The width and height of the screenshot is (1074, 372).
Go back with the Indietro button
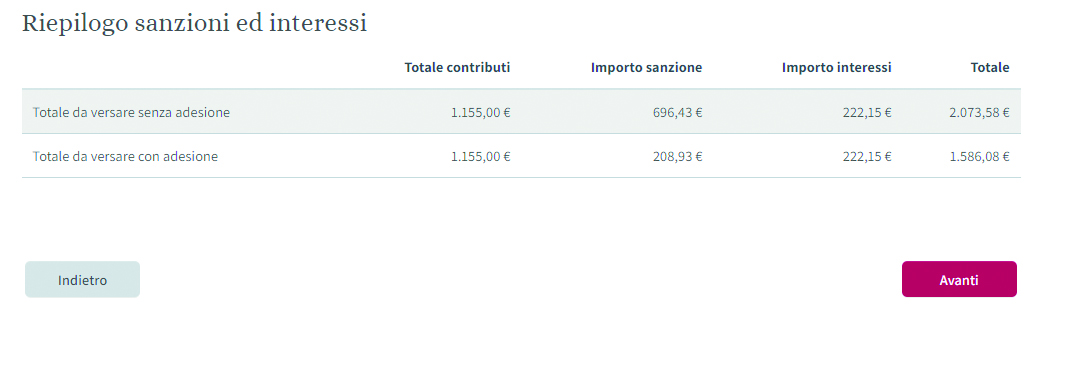[82, 280]
